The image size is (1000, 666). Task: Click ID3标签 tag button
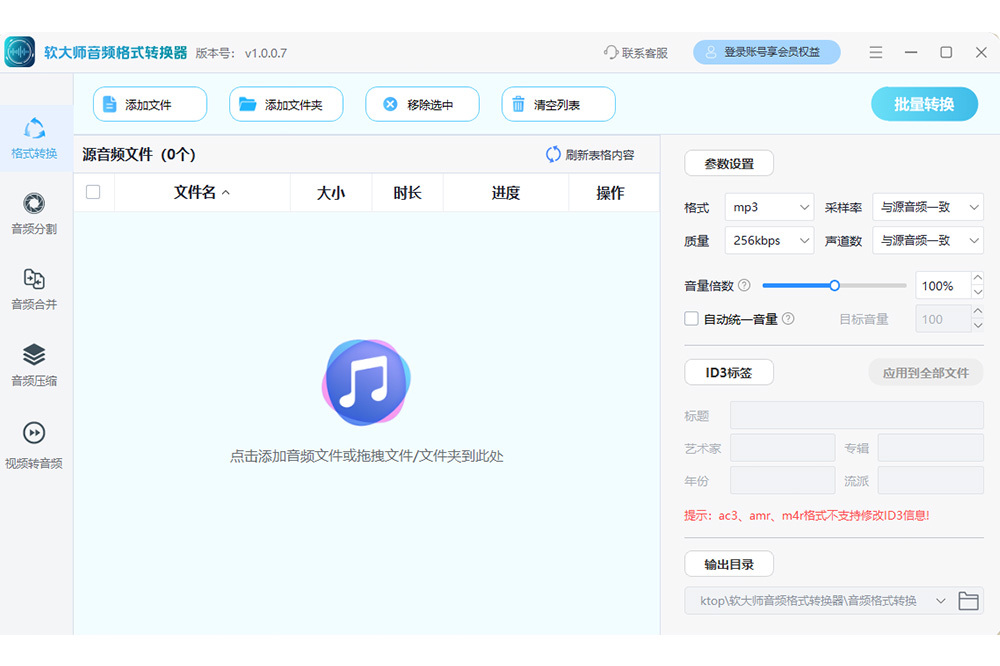point(729,373)
